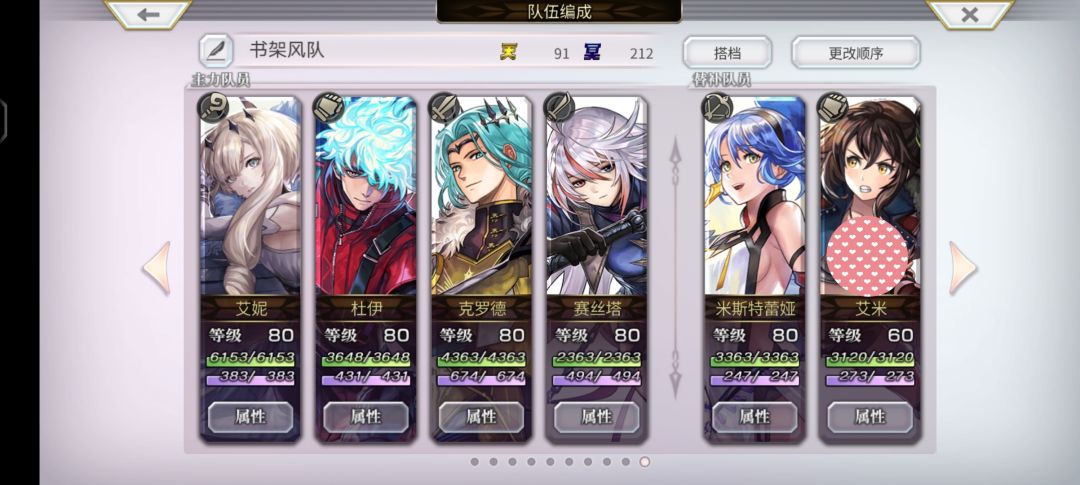Click the 更改顺序 change order button
The image size is (1080, 485).
coord(855,52)
